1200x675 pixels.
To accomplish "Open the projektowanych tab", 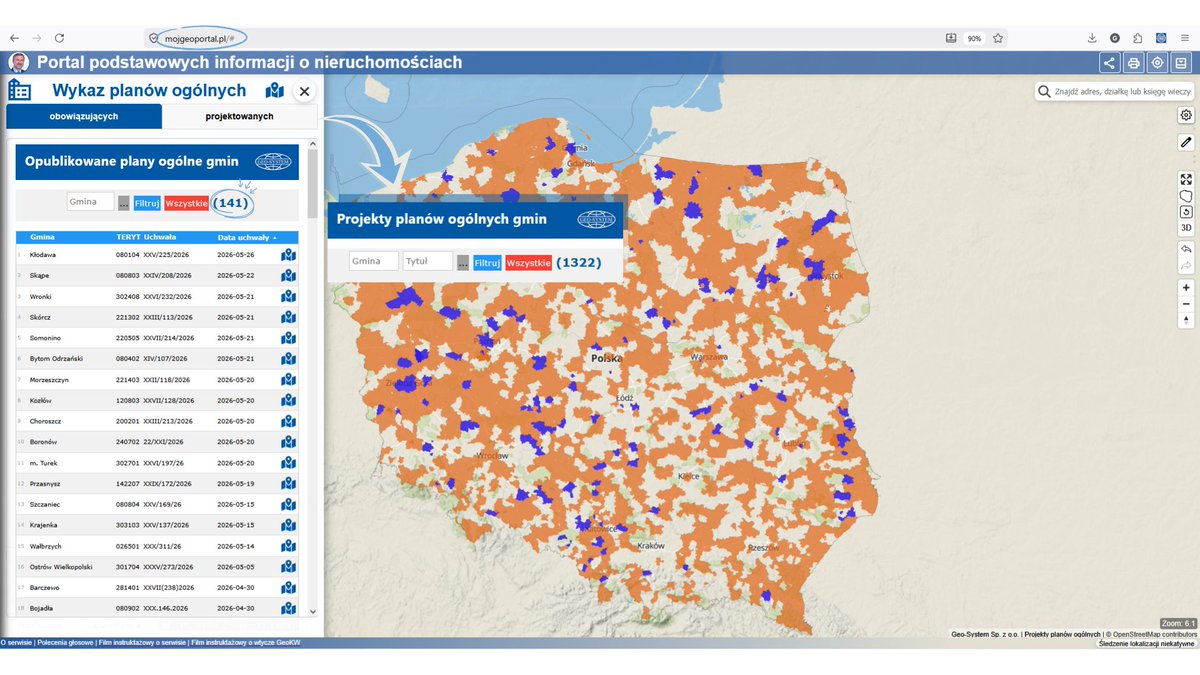I will [x=240, y=116].
